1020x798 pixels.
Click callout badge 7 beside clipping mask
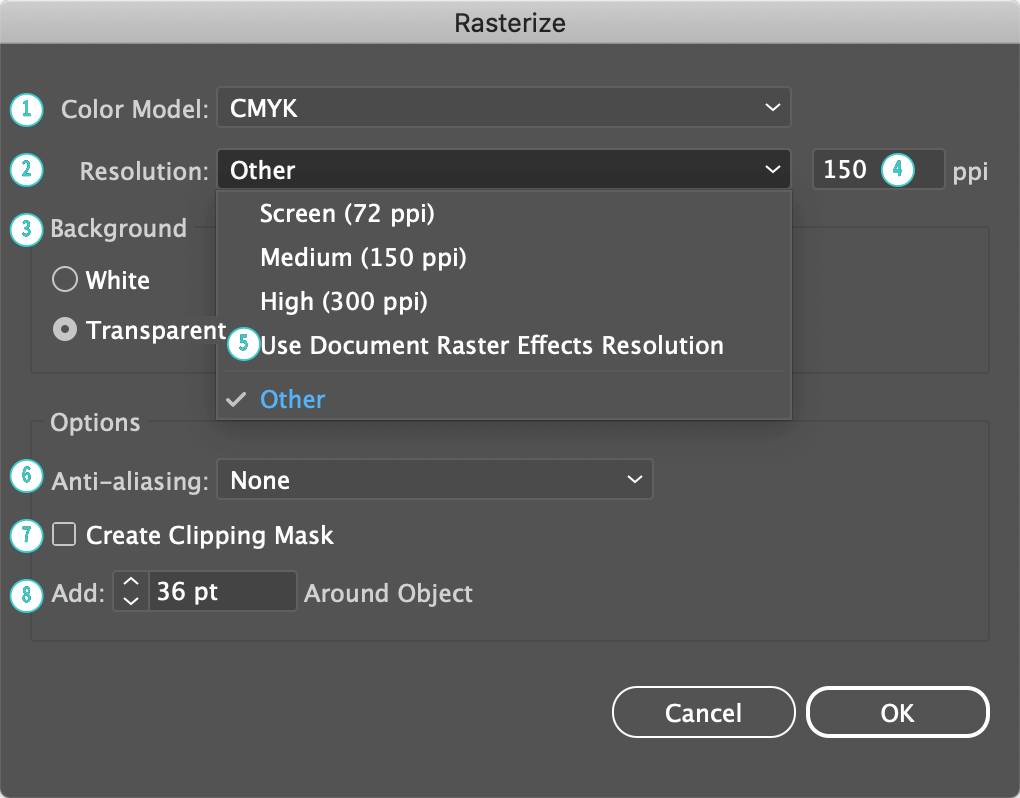[27, 535]
